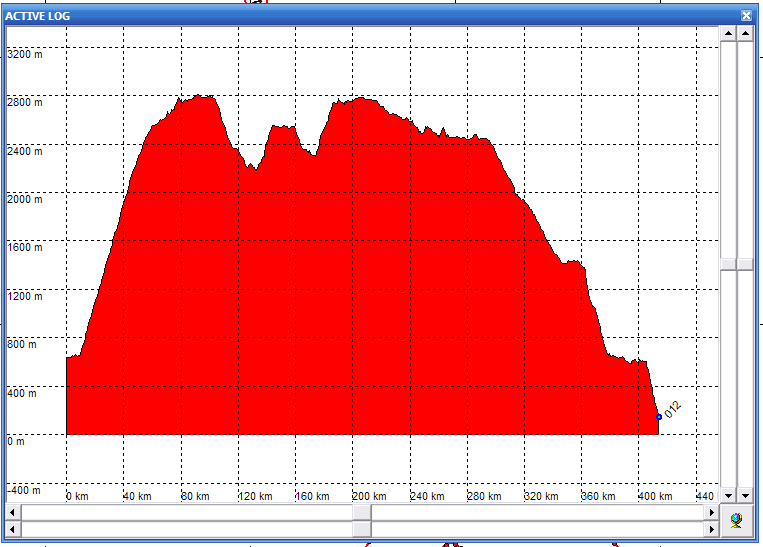The image size is (763, 547).
Task: Select the upper horizontal scrollbar thumb
Action: point(363,512)
